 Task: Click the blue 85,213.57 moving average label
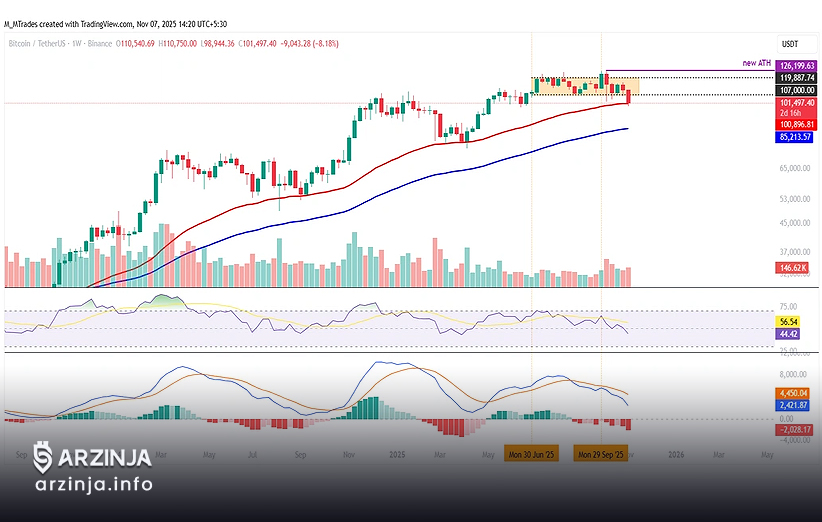(x=797, y=135)
